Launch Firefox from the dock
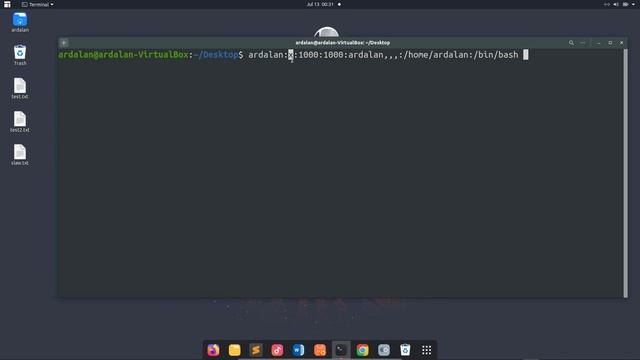The width and height of the screenshot is (640, 360). pyautogui.click(x=213, y=350)
